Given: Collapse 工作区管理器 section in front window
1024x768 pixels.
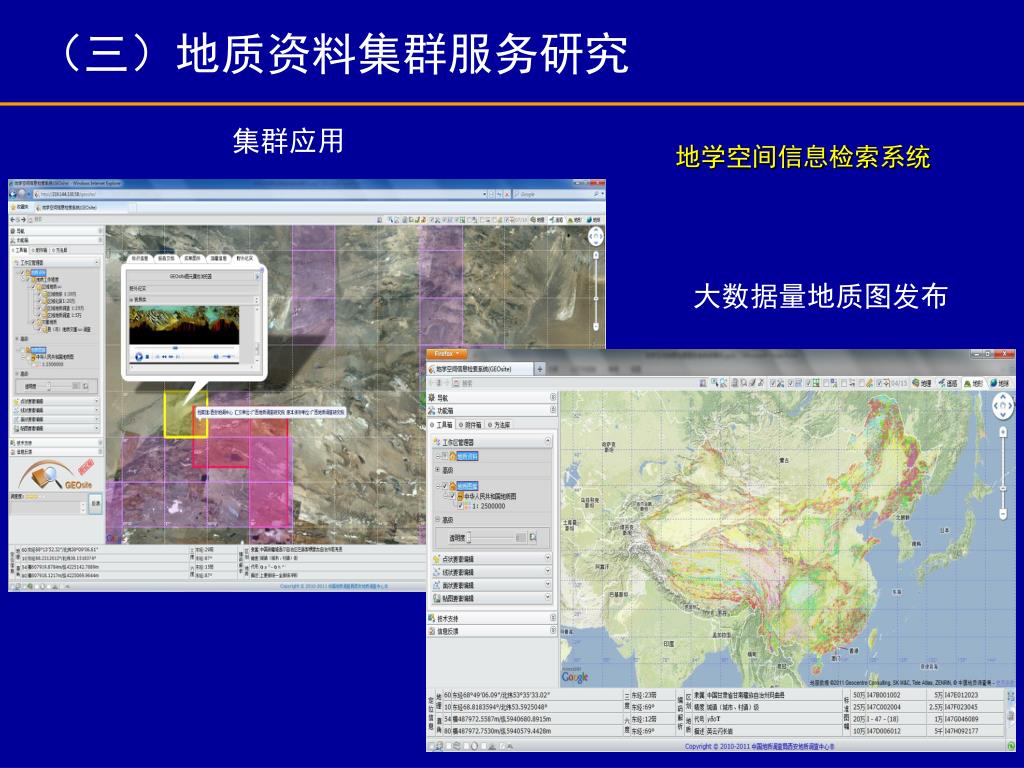Looking at the screenshot, I should (x=547, y=442).
